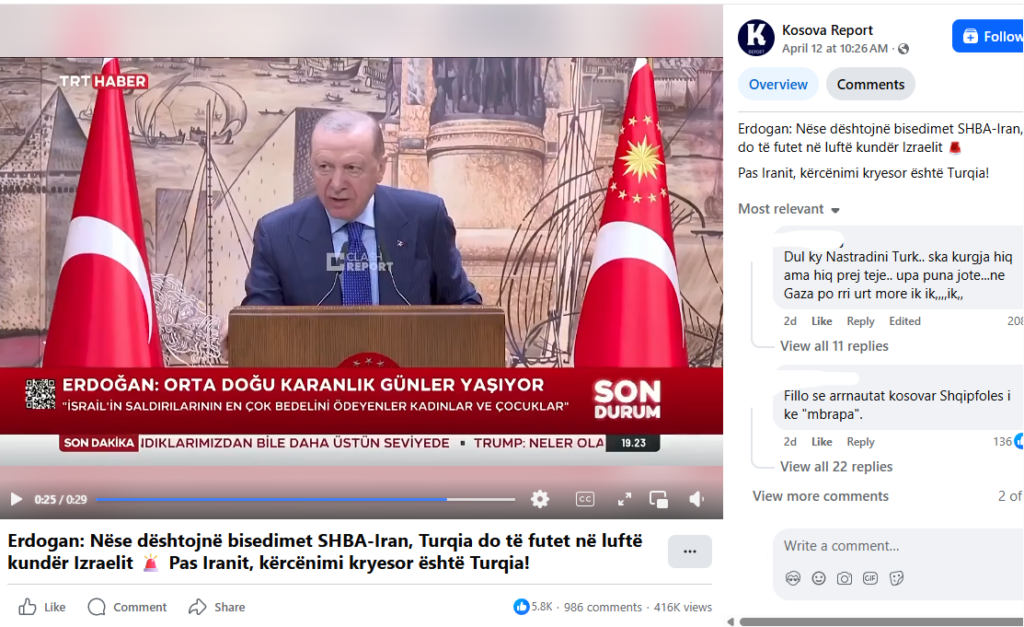1024x627 pixels.
Task: Open video settings gear
Action: pos(539,500)
